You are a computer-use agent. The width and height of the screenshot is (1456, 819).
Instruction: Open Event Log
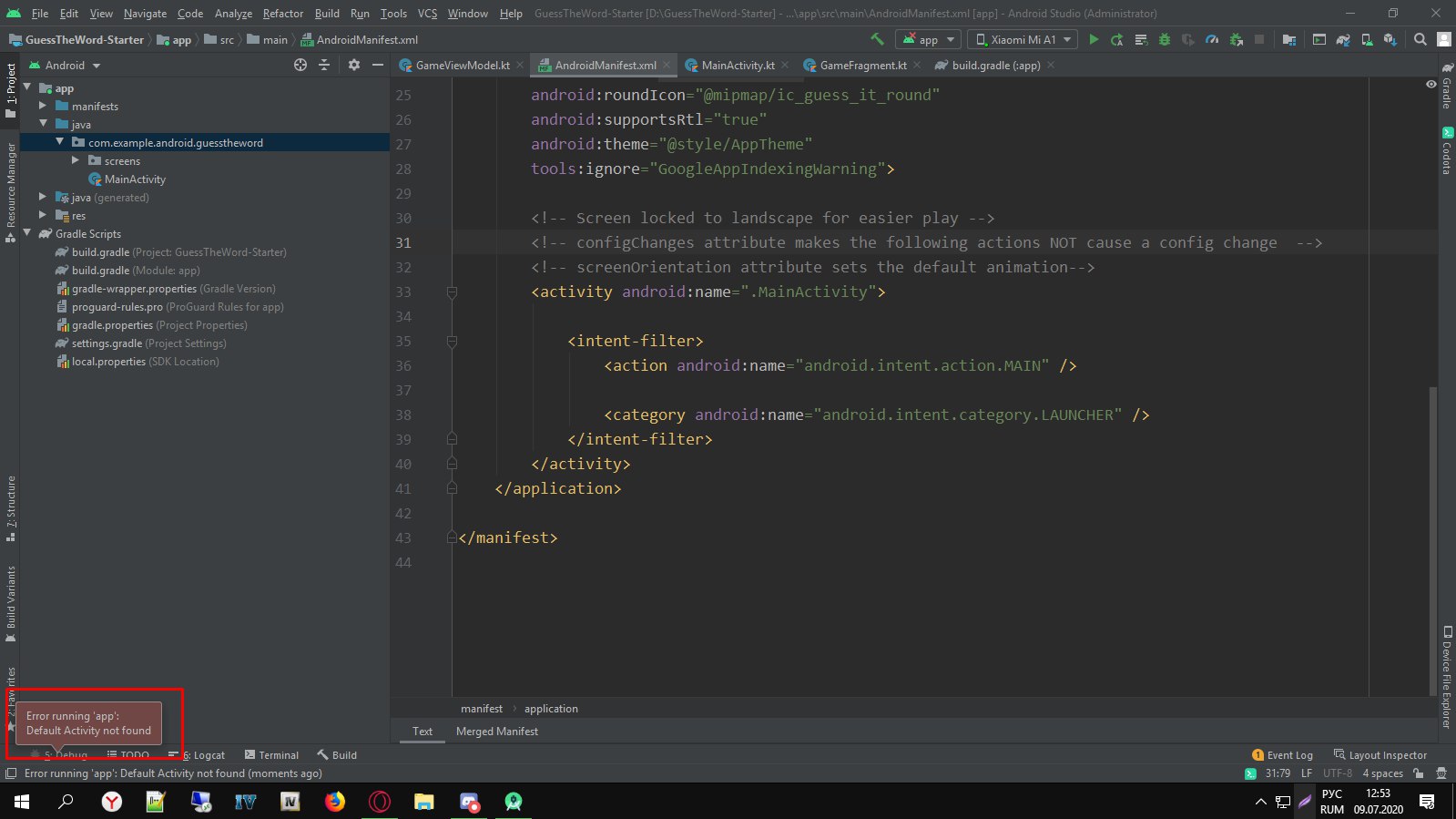[1282, 755]
